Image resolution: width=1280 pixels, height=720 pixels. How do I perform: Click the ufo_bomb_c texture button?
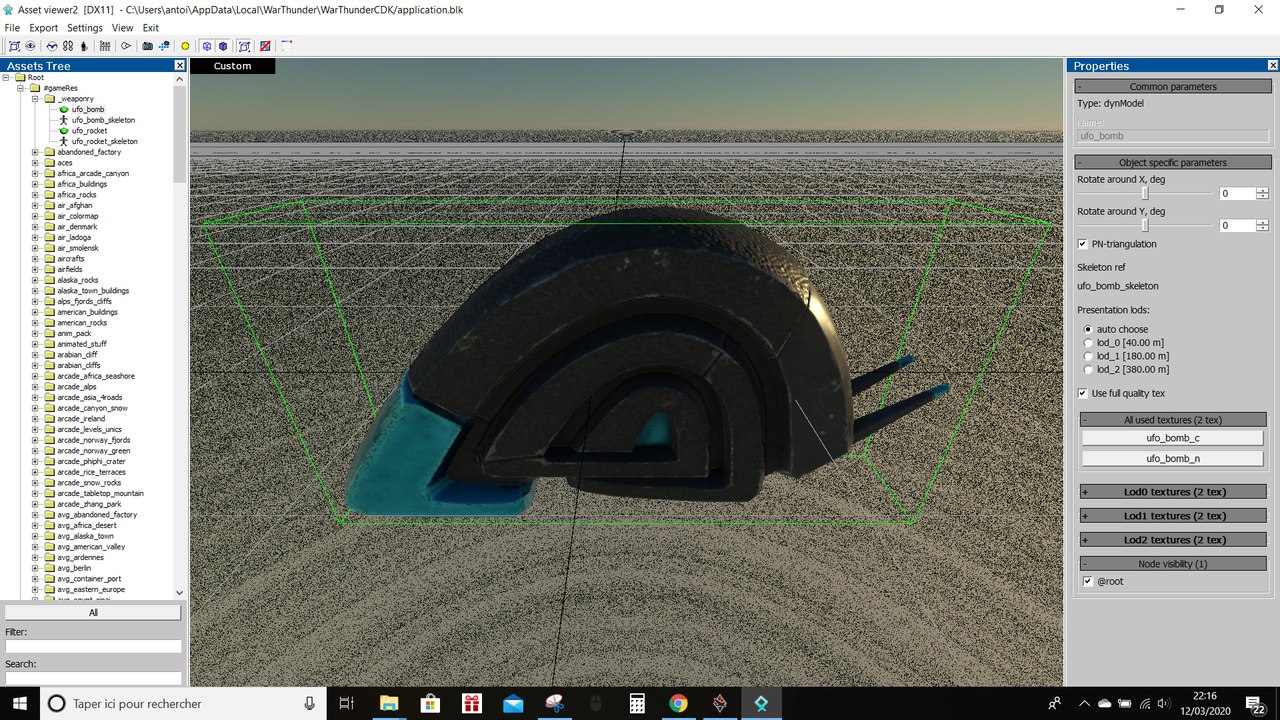click(x=1173, y=438)
